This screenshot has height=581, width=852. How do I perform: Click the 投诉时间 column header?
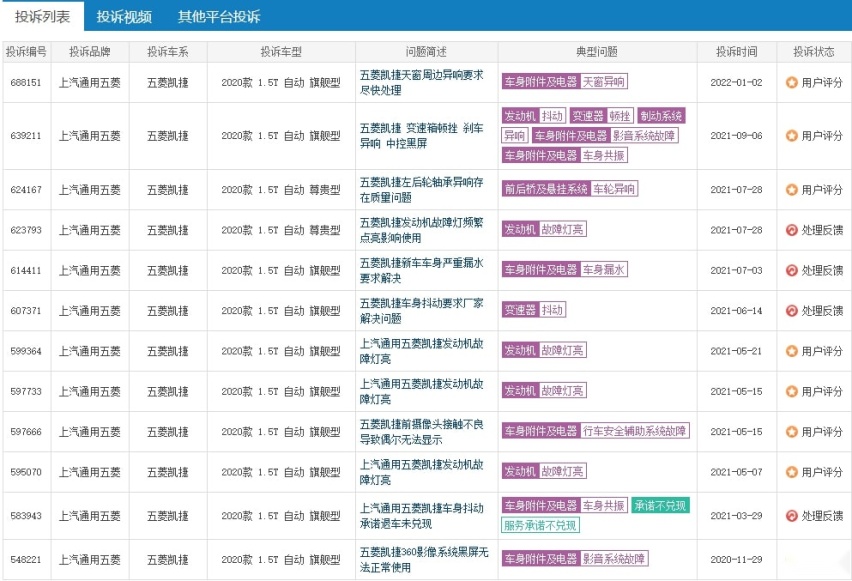click(736, 52)
